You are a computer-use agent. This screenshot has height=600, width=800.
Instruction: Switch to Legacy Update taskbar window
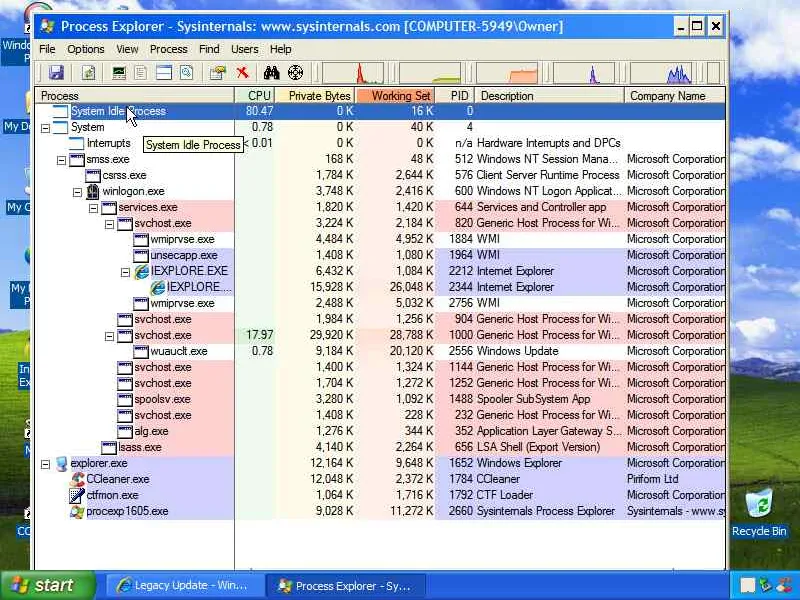[x=184, y=586]
